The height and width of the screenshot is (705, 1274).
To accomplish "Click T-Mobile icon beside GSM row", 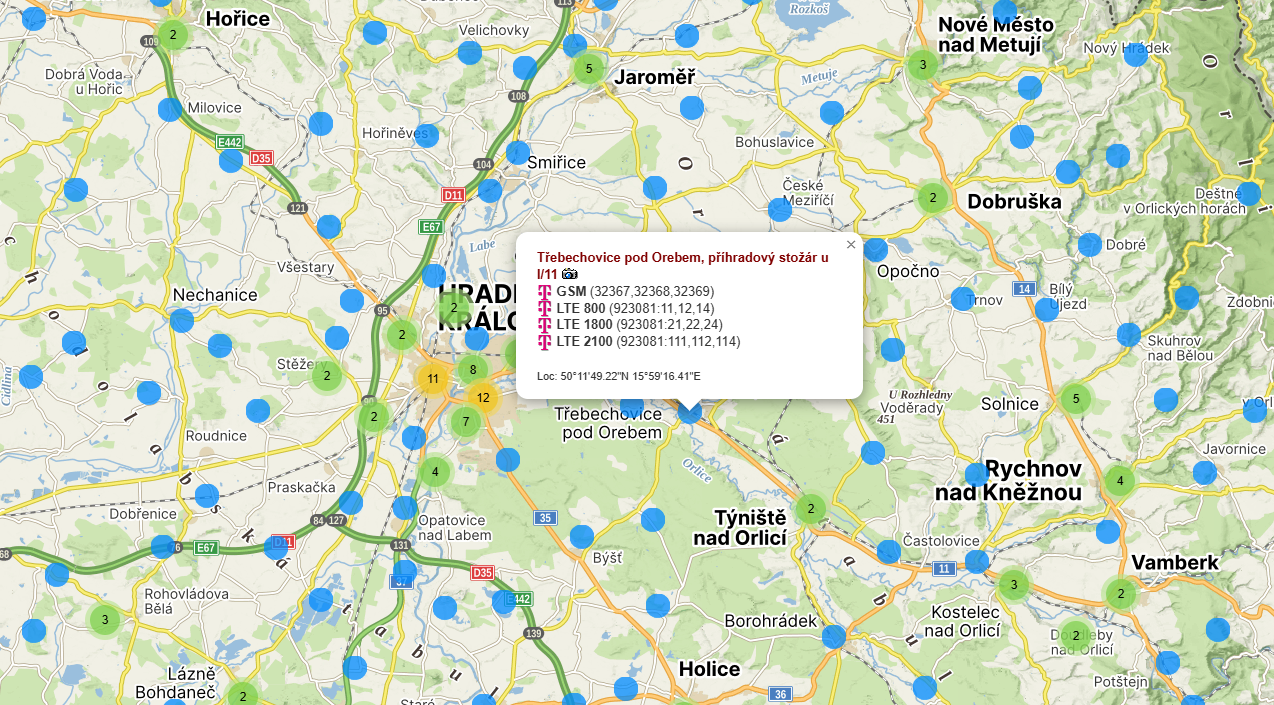I will (x=545, y=292).
